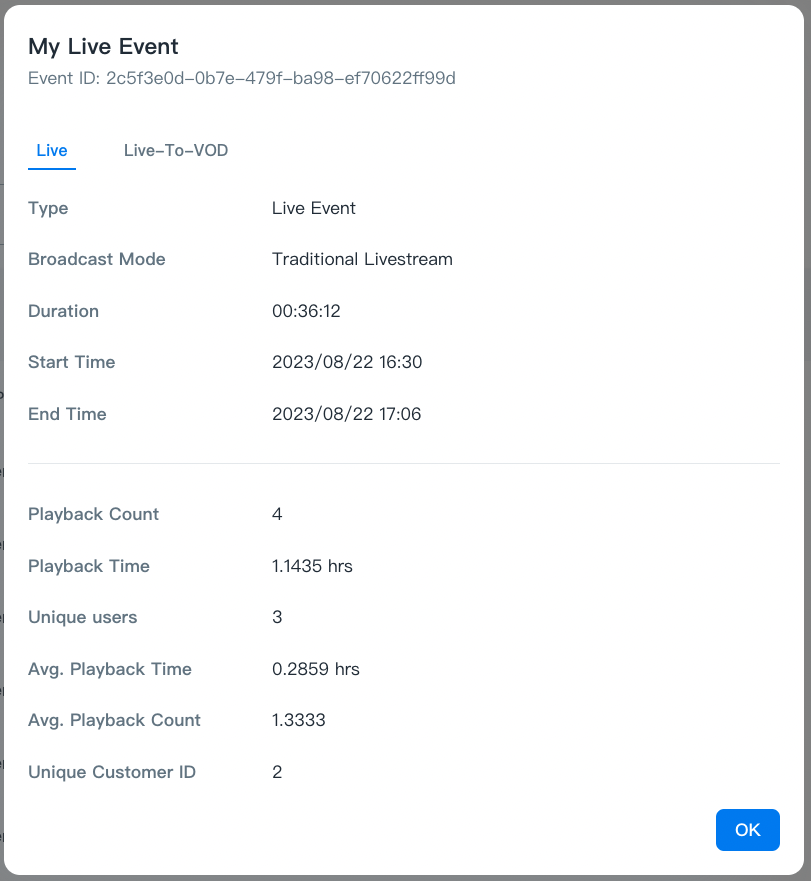Image resolution: width=811 pixels, height=881 pixels.
Task: Switch to the Live tab
Action: [x=52, y=151]
